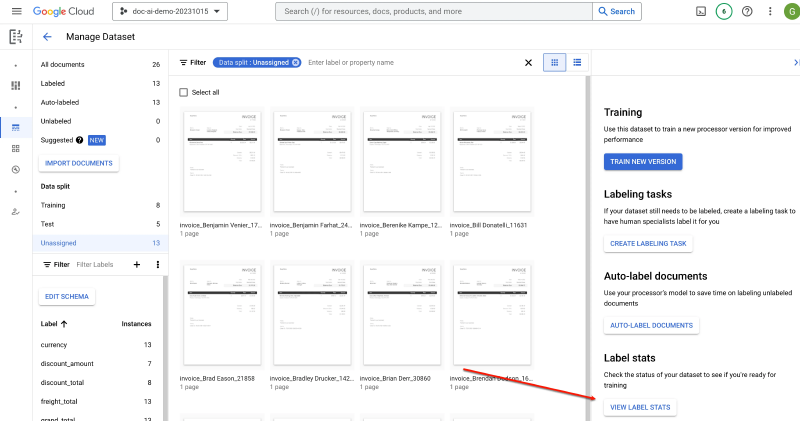Open the main navigation hamburger menu
The height and width of the screenshot is (421, 800).
(x=16, y=11)
